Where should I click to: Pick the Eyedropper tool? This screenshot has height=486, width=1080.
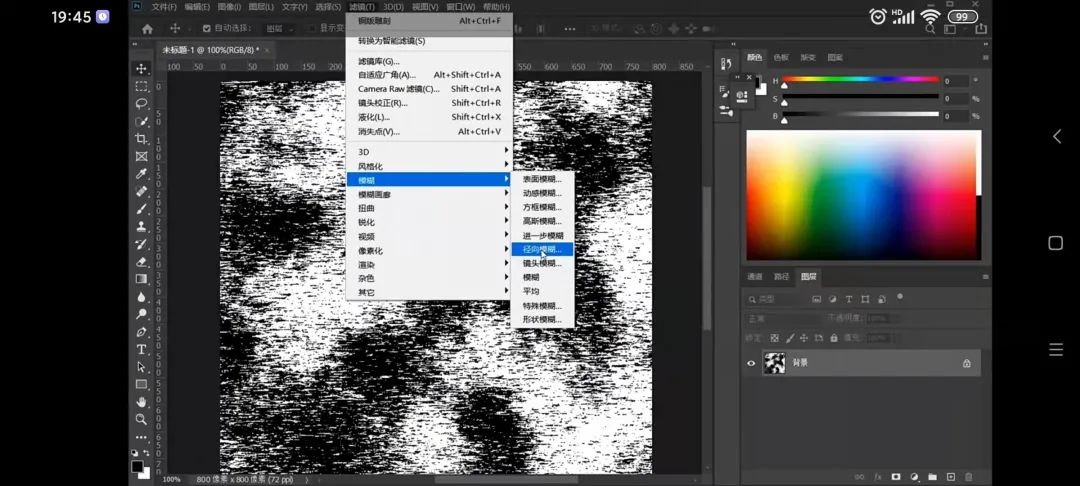click(142, 173)
